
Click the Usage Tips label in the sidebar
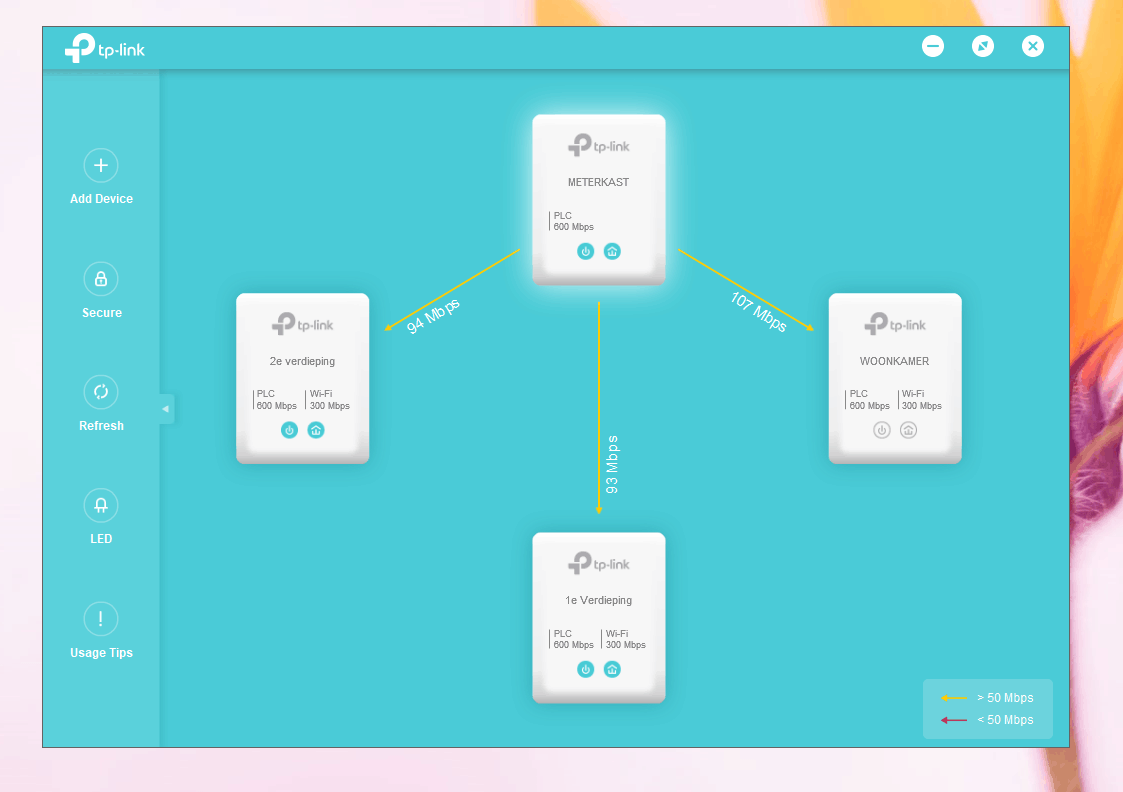(101, 653)
